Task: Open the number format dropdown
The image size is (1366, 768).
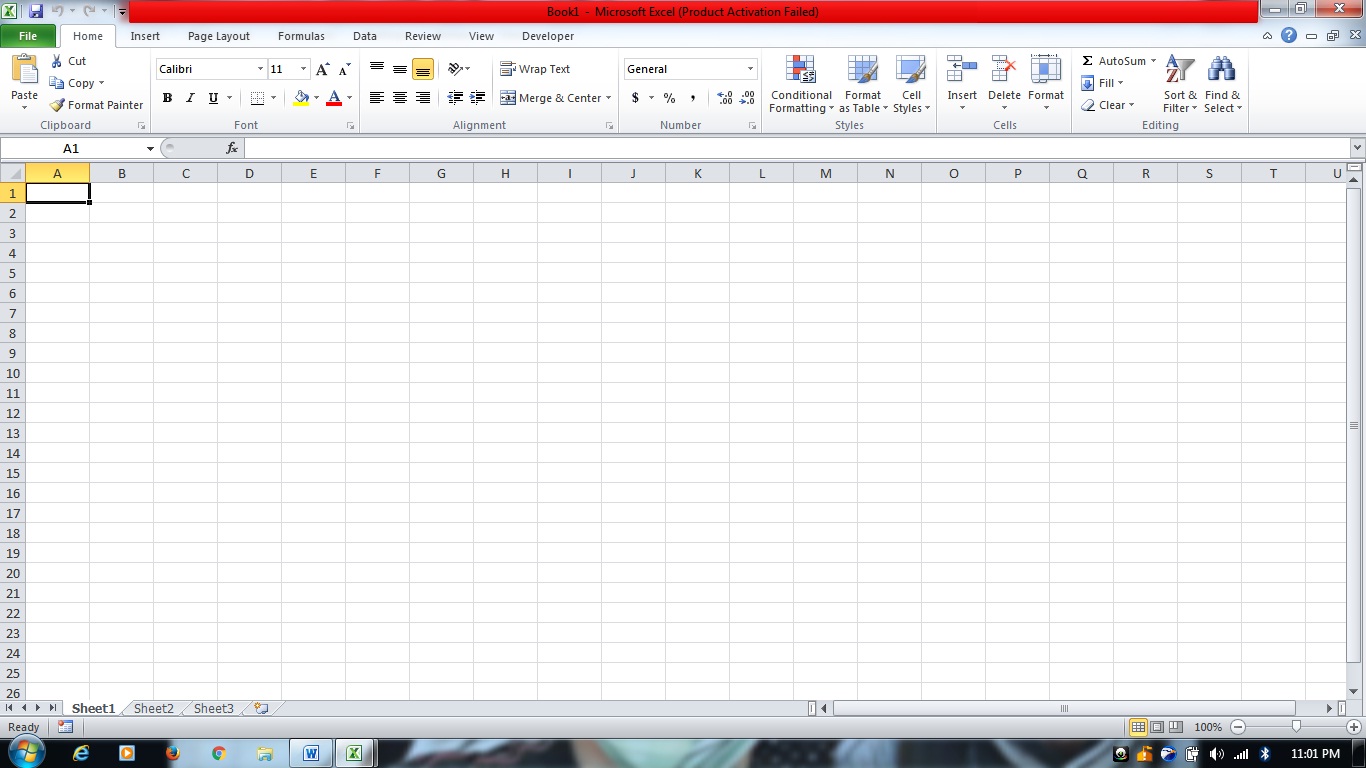Action: (750, 69)
